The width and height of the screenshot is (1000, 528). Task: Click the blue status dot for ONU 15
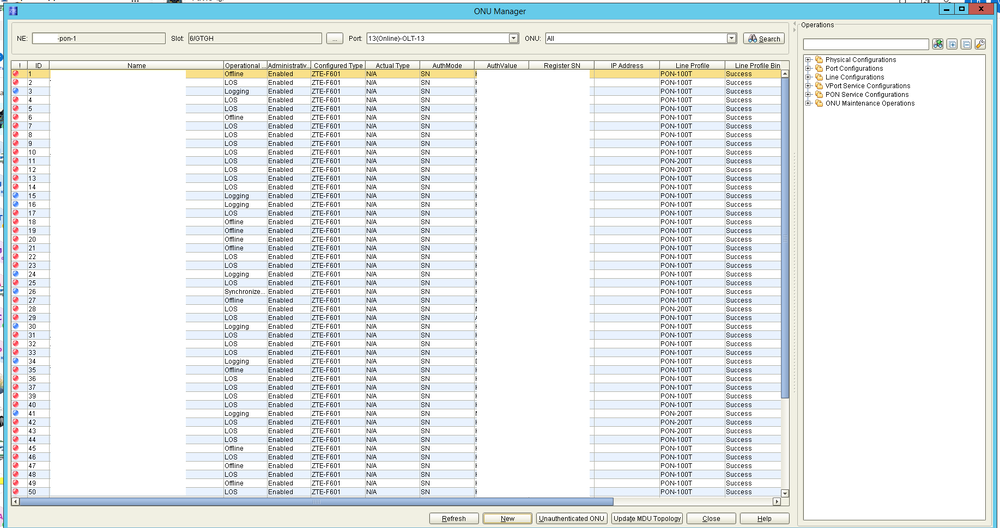pyautogui.click(x=16, y=196)
